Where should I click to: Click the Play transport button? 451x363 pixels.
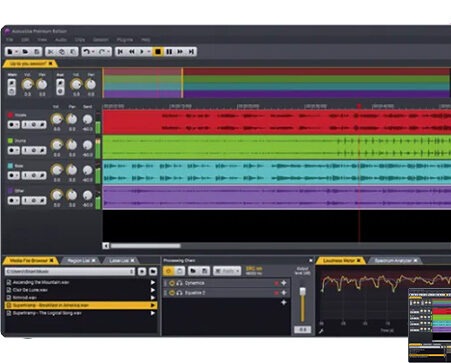tap(142, 52)
